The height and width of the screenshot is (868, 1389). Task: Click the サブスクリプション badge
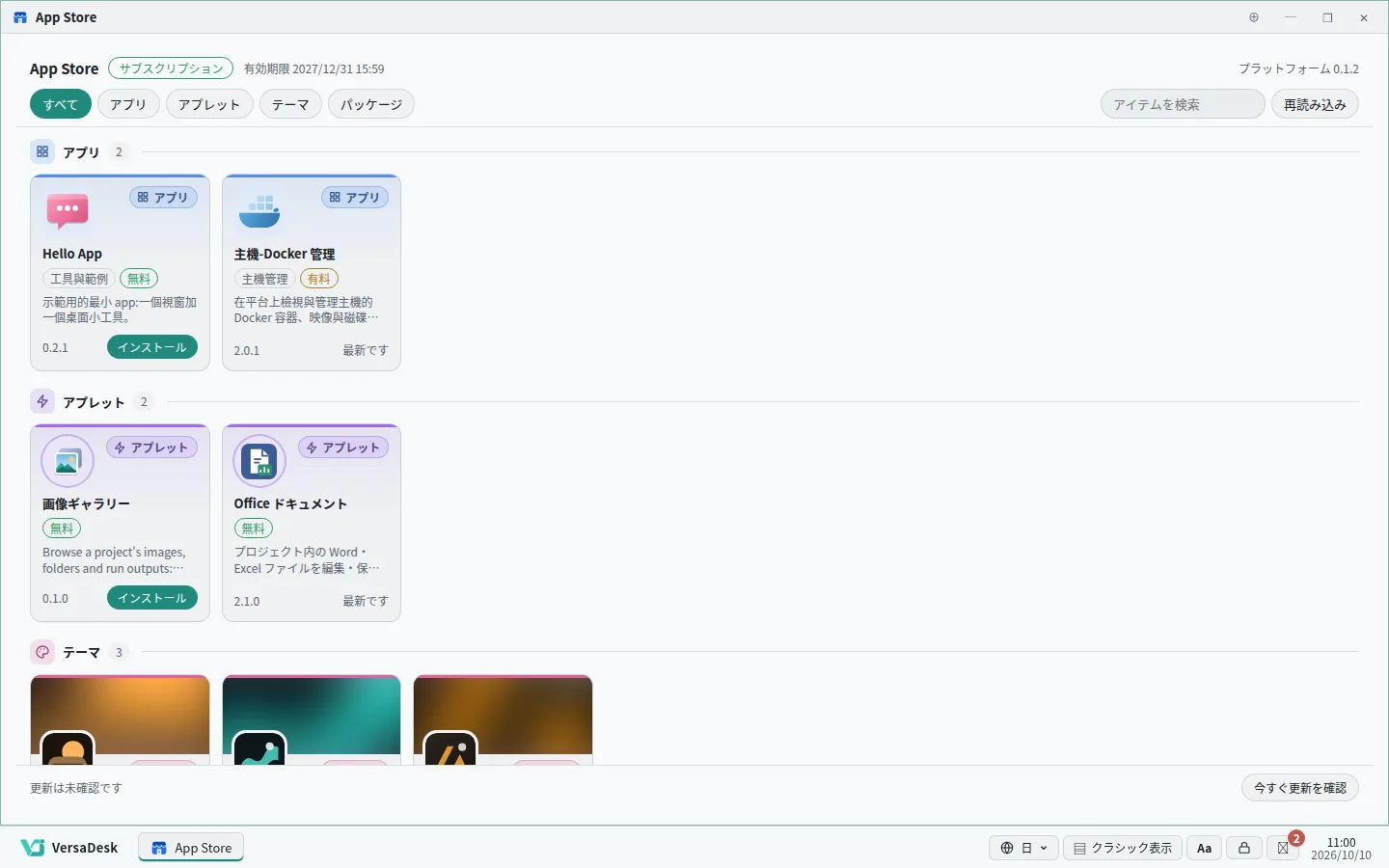[171, 68]
